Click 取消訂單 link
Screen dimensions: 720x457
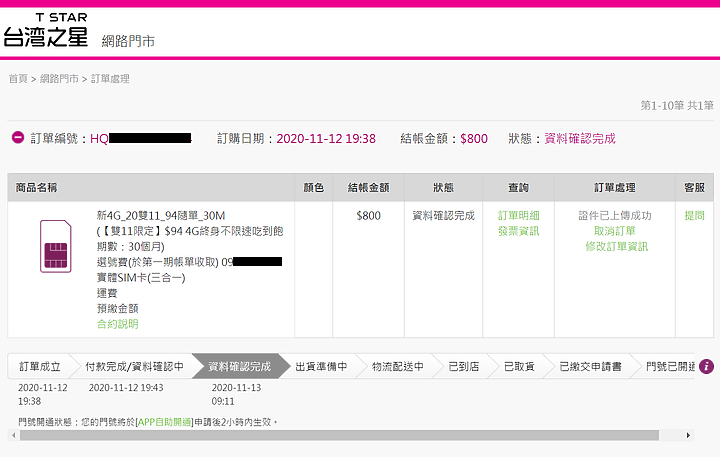(x=614, y=231)
